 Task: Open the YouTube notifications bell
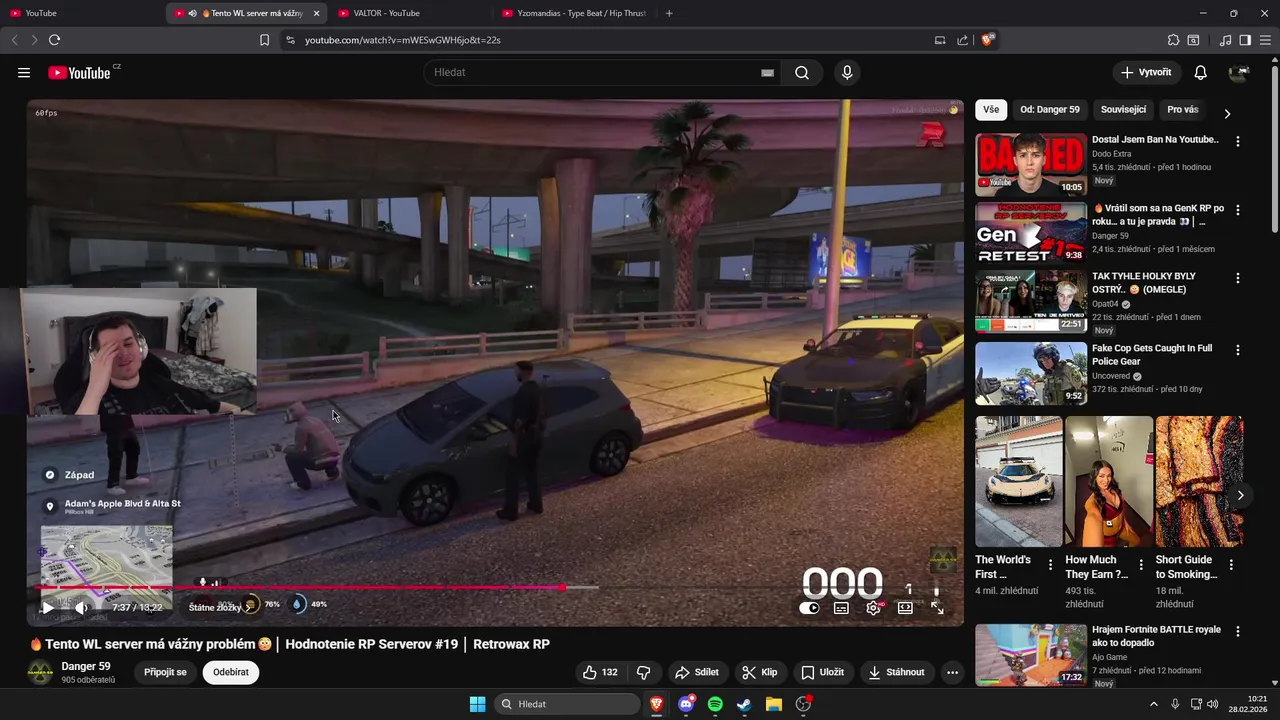pos(1200,73)
